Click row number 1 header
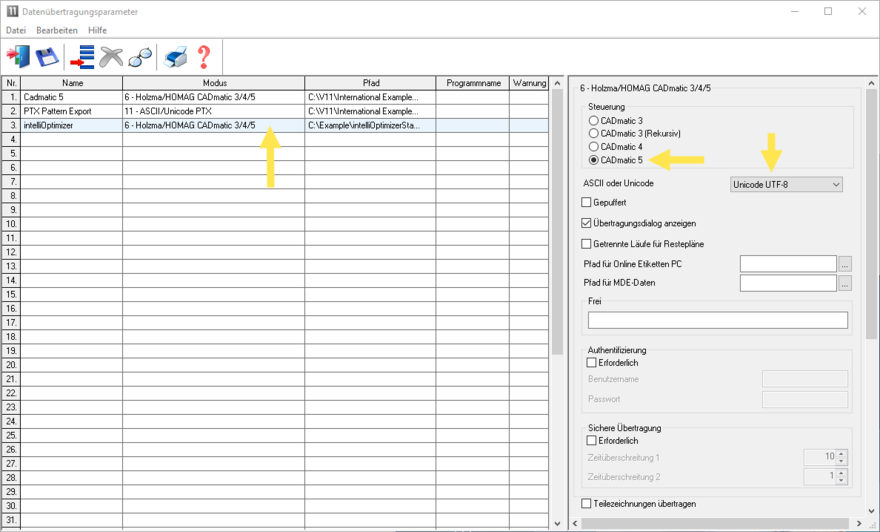The width and height of the screenshot is (880, 532). (x=11, y=97)
